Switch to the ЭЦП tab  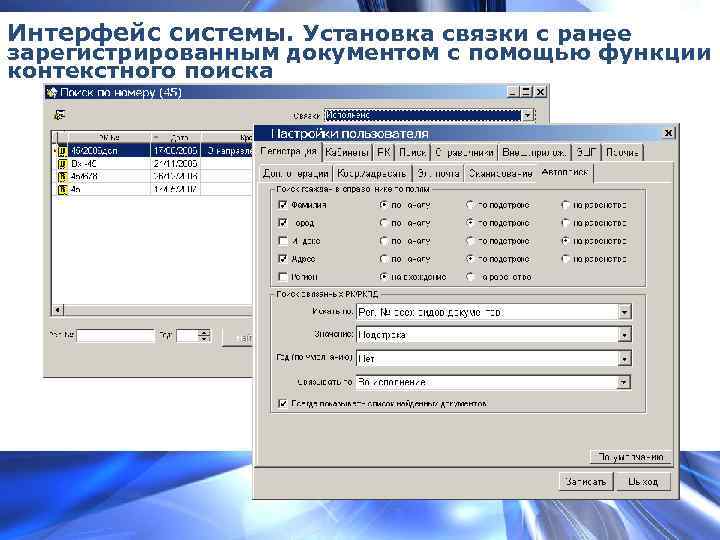[x=586, y=152]
